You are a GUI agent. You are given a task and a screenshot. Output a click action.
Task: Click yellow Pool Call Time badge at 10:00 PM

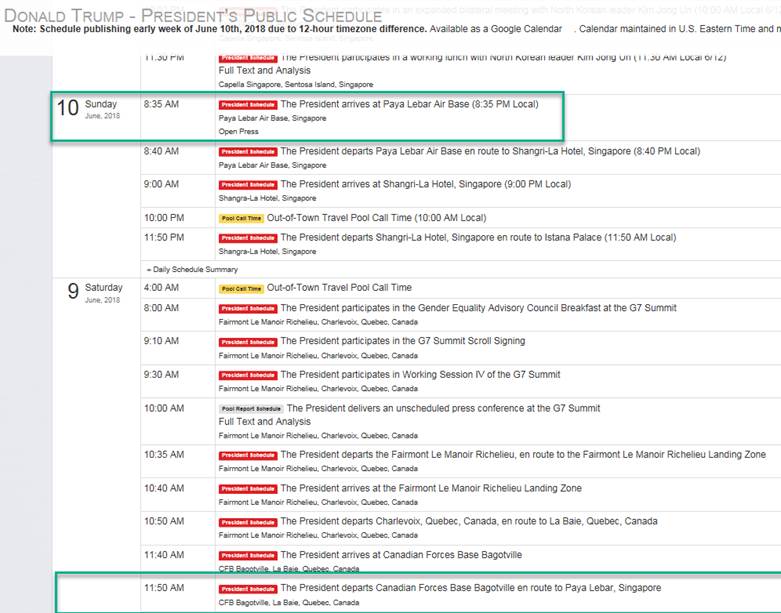pyautogui.click(x=241, y=218)
